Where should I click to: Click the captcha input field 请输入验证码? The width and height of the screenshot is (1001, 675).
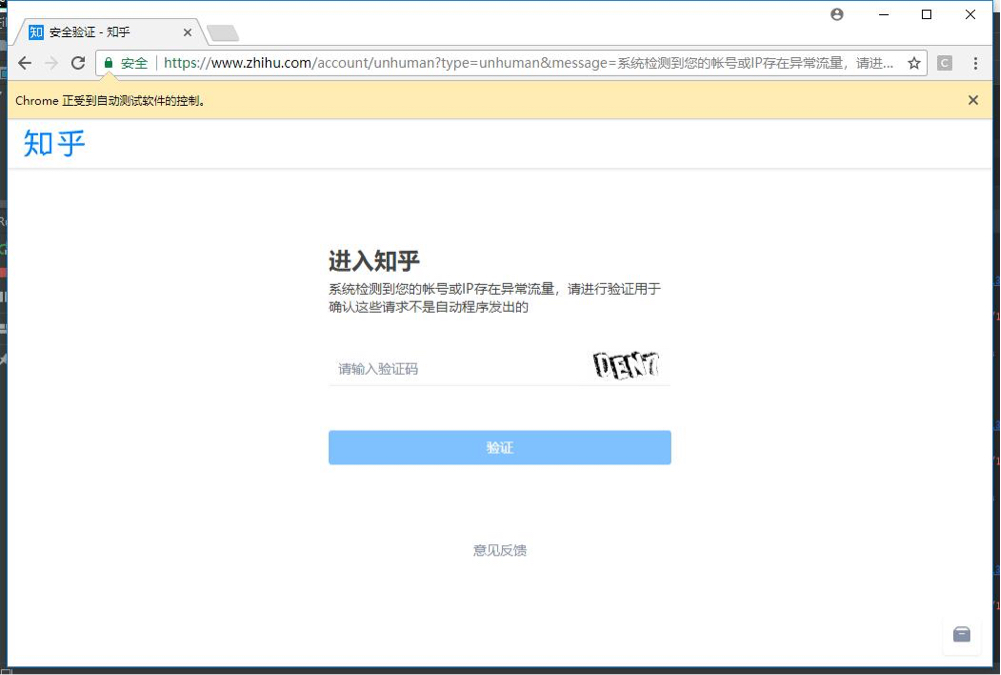pyautogui.click(x=420, y=368)
